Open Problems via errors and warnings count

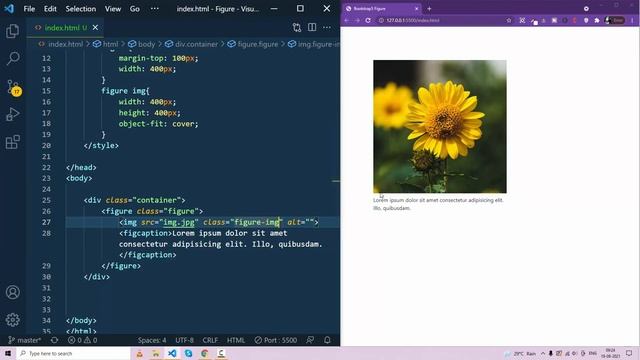82,340
